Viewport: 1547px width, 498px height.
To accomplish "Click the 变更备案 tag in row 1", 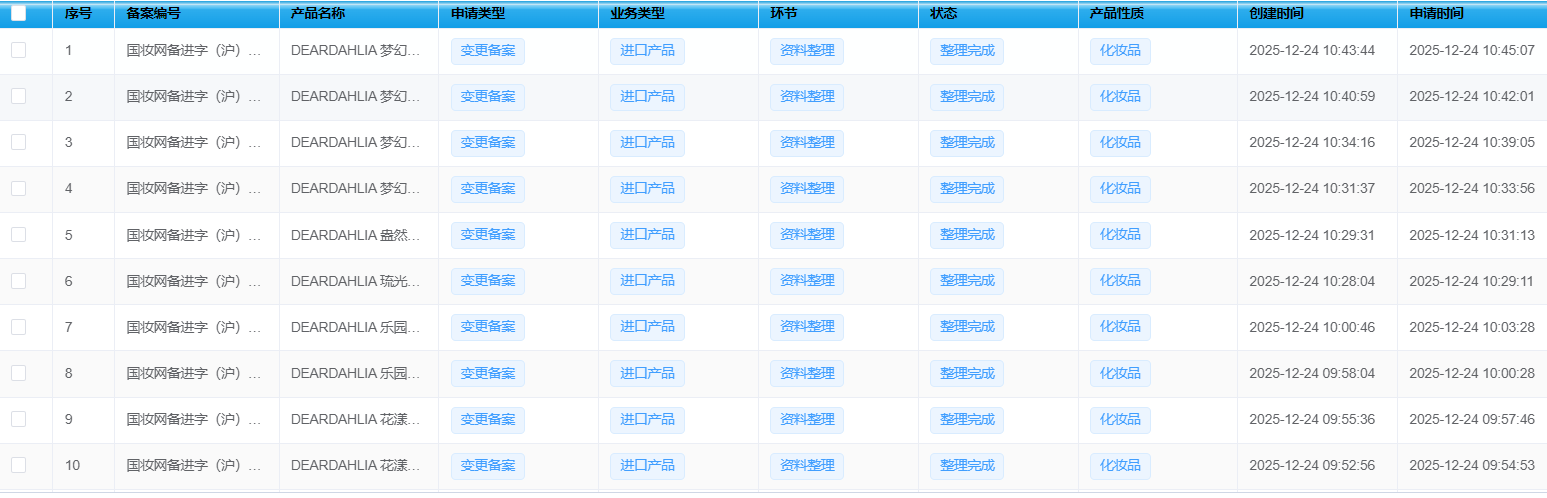I will tap(487, 51).
